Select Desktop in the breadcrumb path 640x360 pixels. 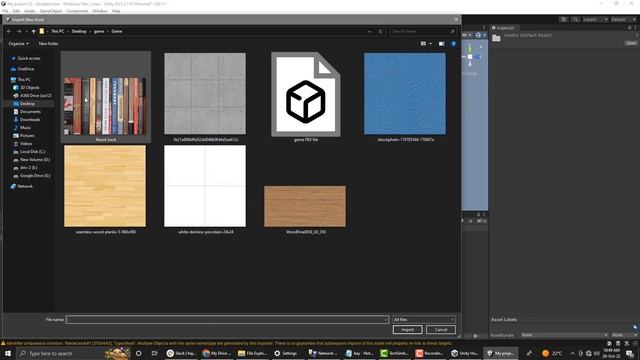pos(79,31)
